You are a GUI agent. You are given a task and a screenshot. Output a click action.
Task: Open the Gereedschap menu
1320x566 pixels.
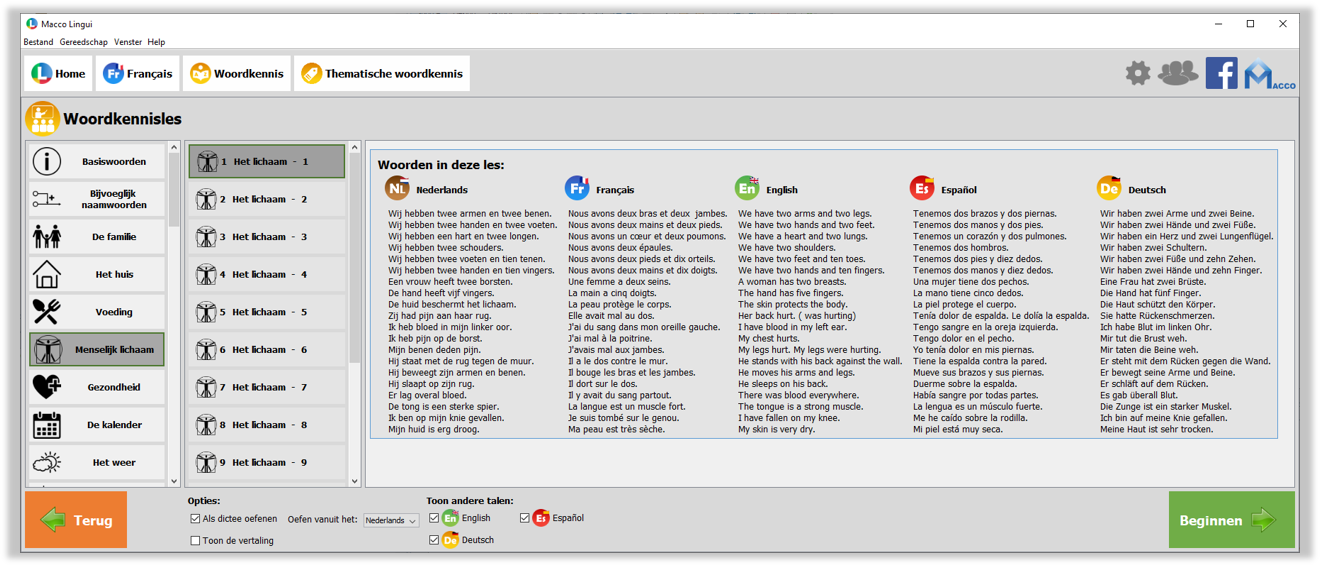point(83,42)
